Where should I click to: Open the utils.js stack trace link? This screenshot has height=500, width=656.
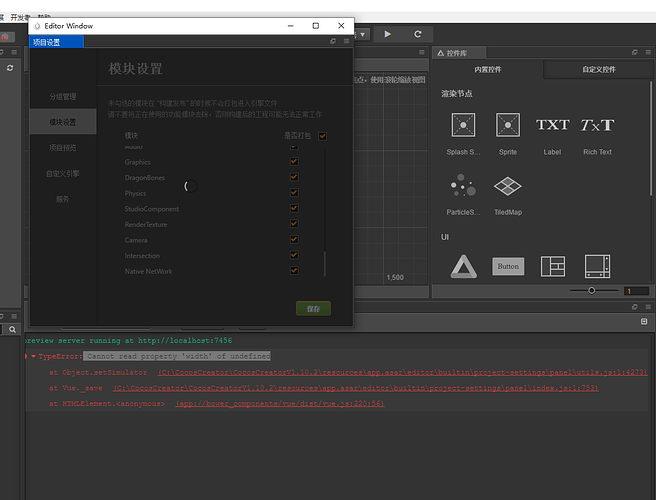(x=402, y=372)
